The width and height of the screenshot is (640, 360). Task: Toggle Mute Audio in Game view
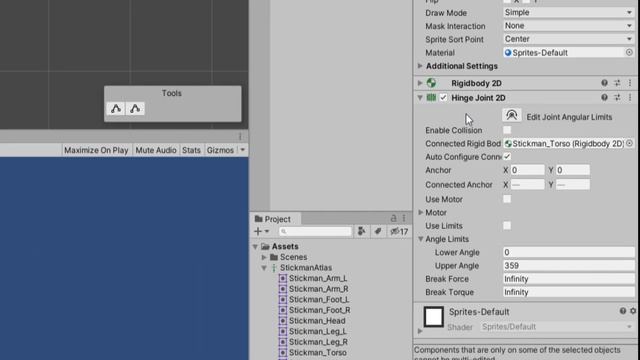(x=156, y=150)
